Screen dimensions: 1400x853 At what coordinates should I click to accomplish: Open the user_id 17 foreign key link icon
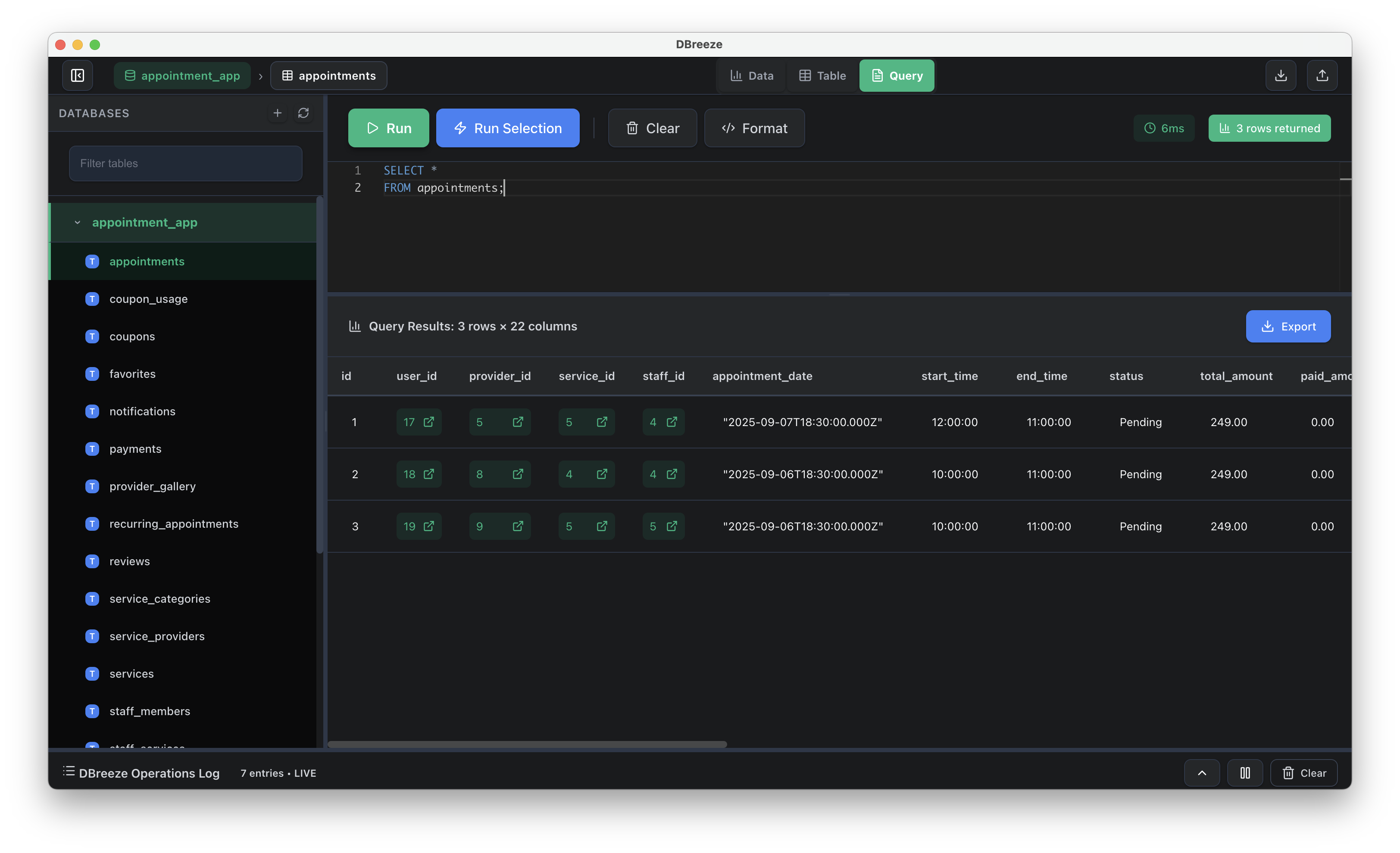click(x=429, y=422)
